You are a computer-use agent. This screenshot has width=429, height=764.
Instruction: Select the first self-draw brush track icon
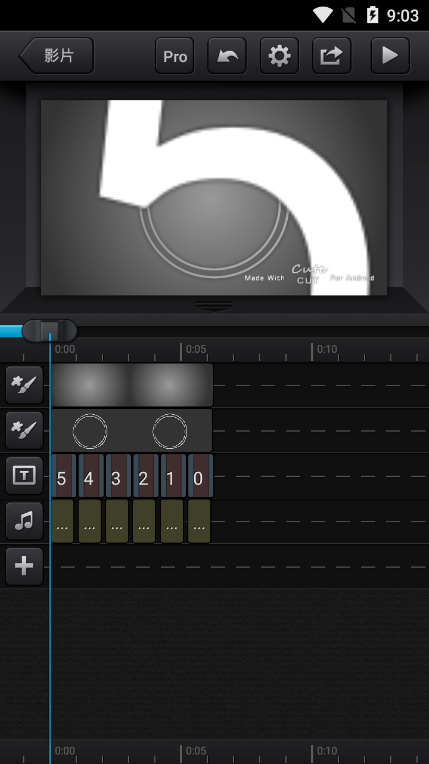click(x=24, y=385)
